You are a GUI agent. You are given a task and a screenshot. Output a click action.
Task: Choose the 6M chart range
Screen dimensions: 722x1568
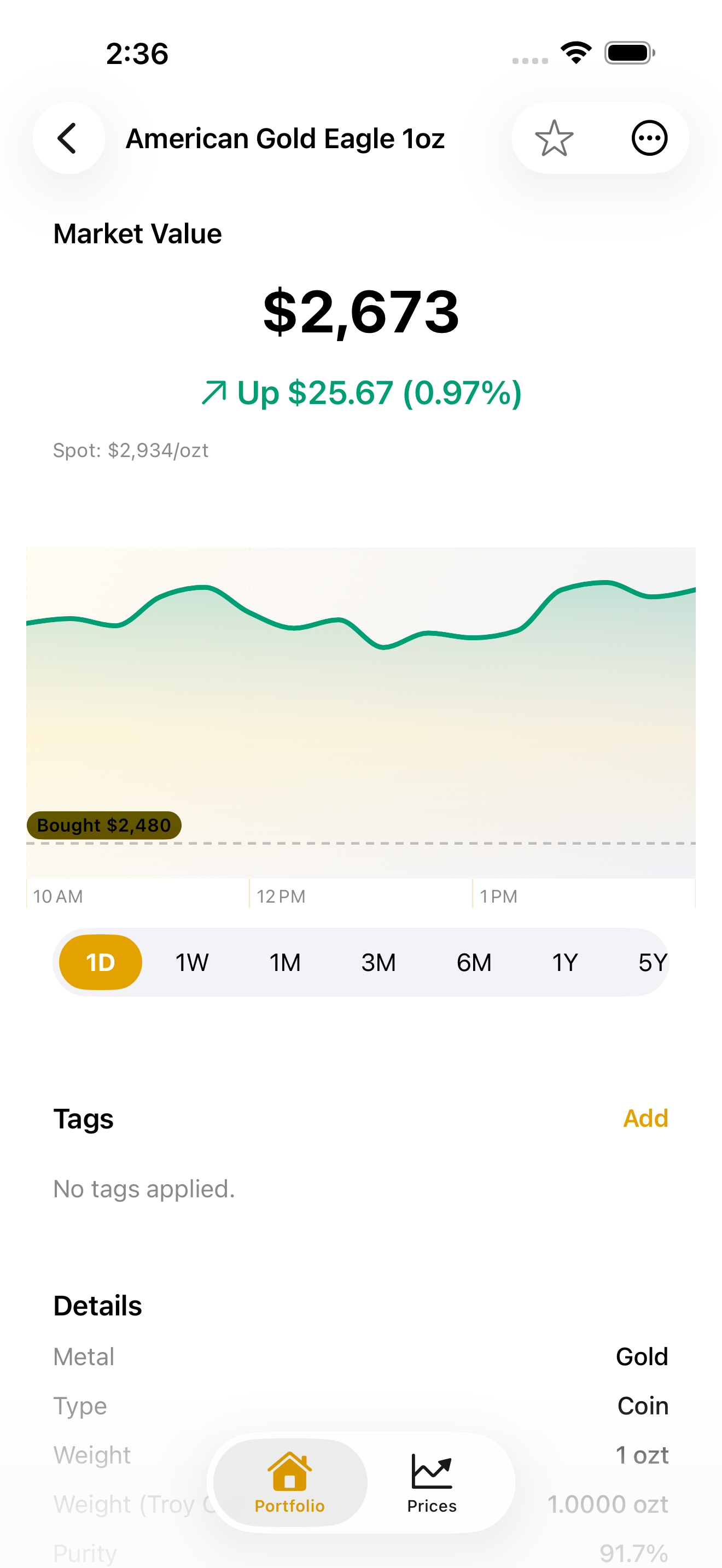coord(474,962)
